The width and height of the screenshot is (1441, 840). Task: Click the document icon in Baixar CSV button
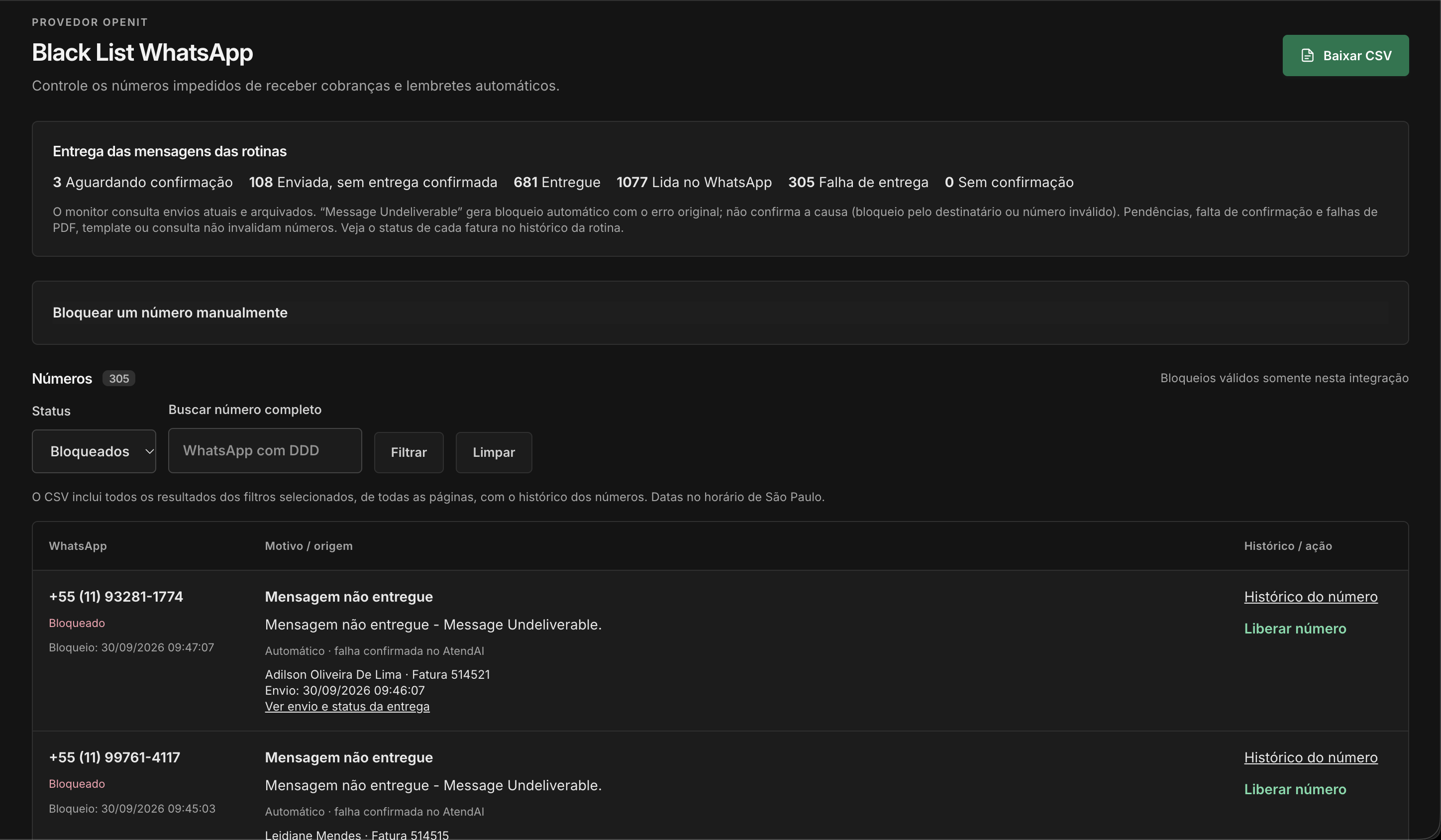(x=1307, y=55)
